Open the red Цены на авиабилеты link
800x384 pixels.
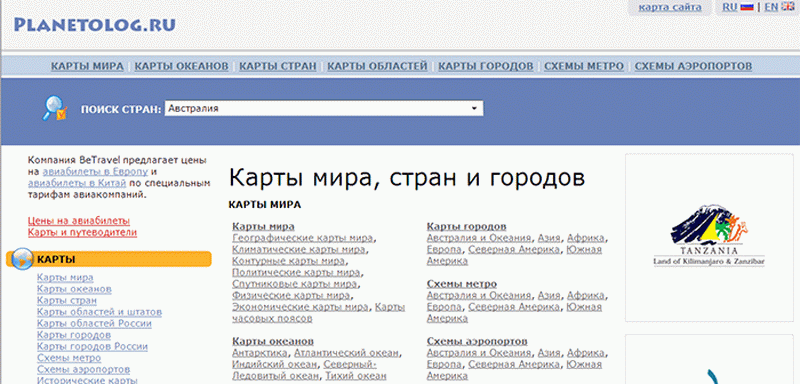click(79, 221)
